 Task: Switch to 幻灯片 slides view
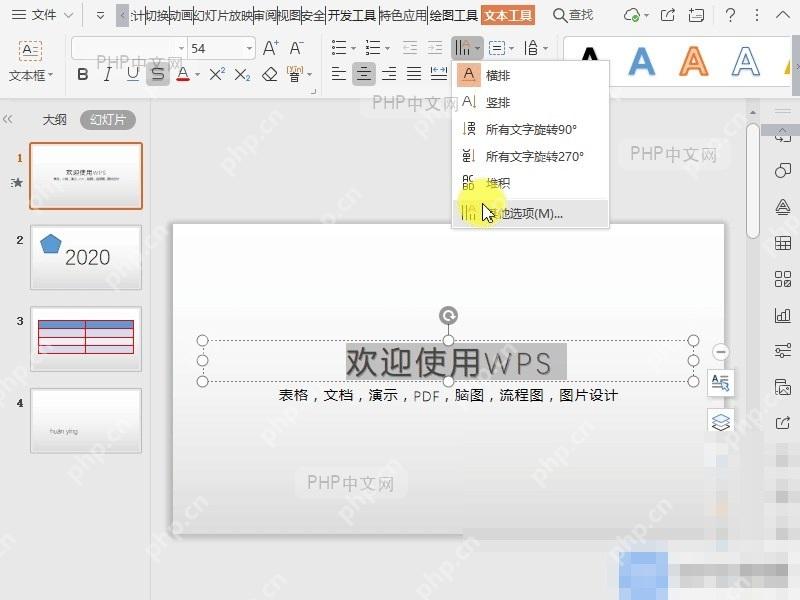(108, 120)
